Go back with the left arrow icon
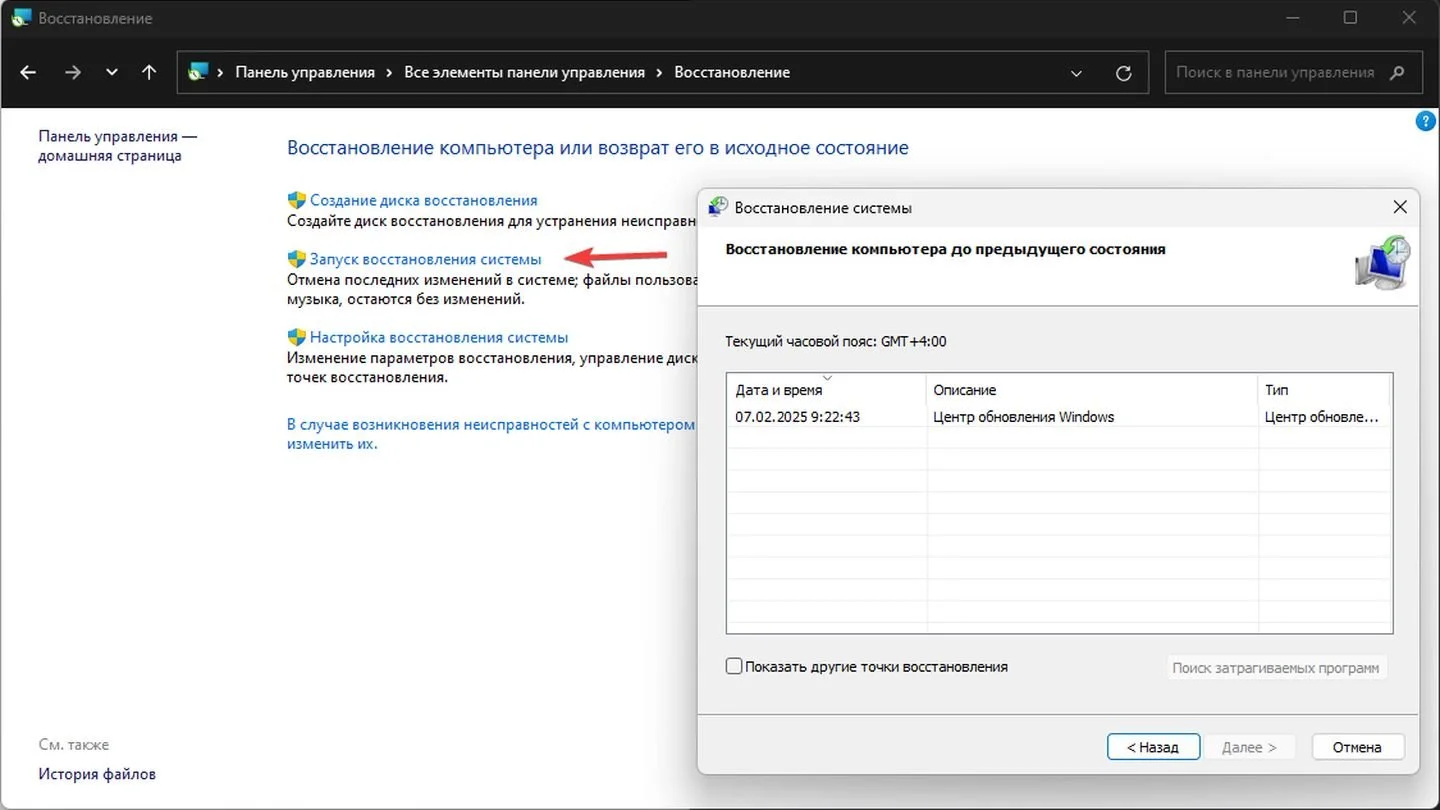 28,72
